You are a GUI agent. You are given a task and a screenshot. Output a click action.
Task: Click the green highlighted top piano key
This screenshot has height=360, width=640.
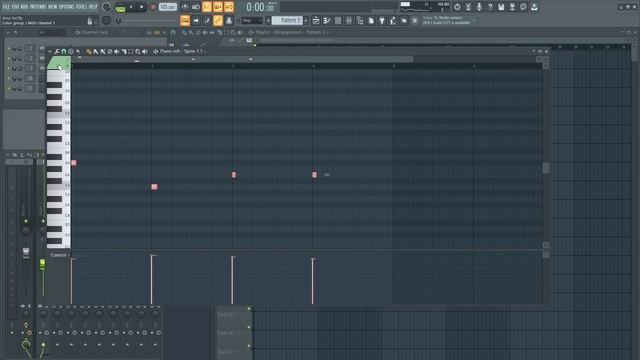(x=59, y=63)
